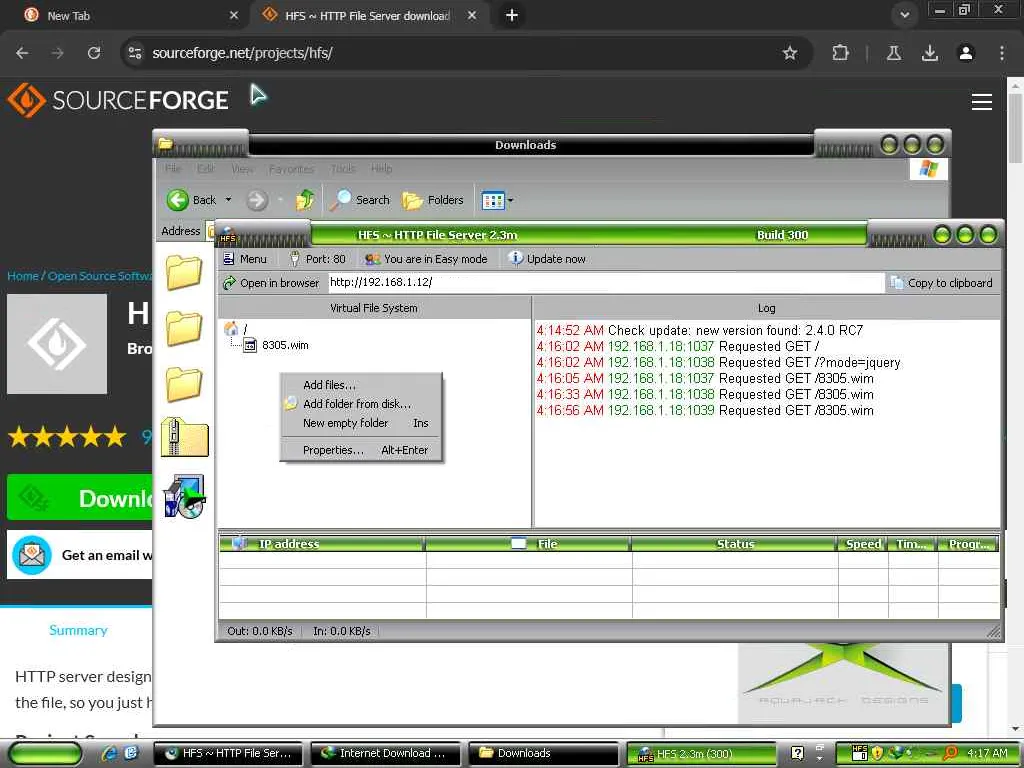Screen dimensions: 1024x768
Task: Switch to the Downloads taskbar button
Action: [543, 753]
